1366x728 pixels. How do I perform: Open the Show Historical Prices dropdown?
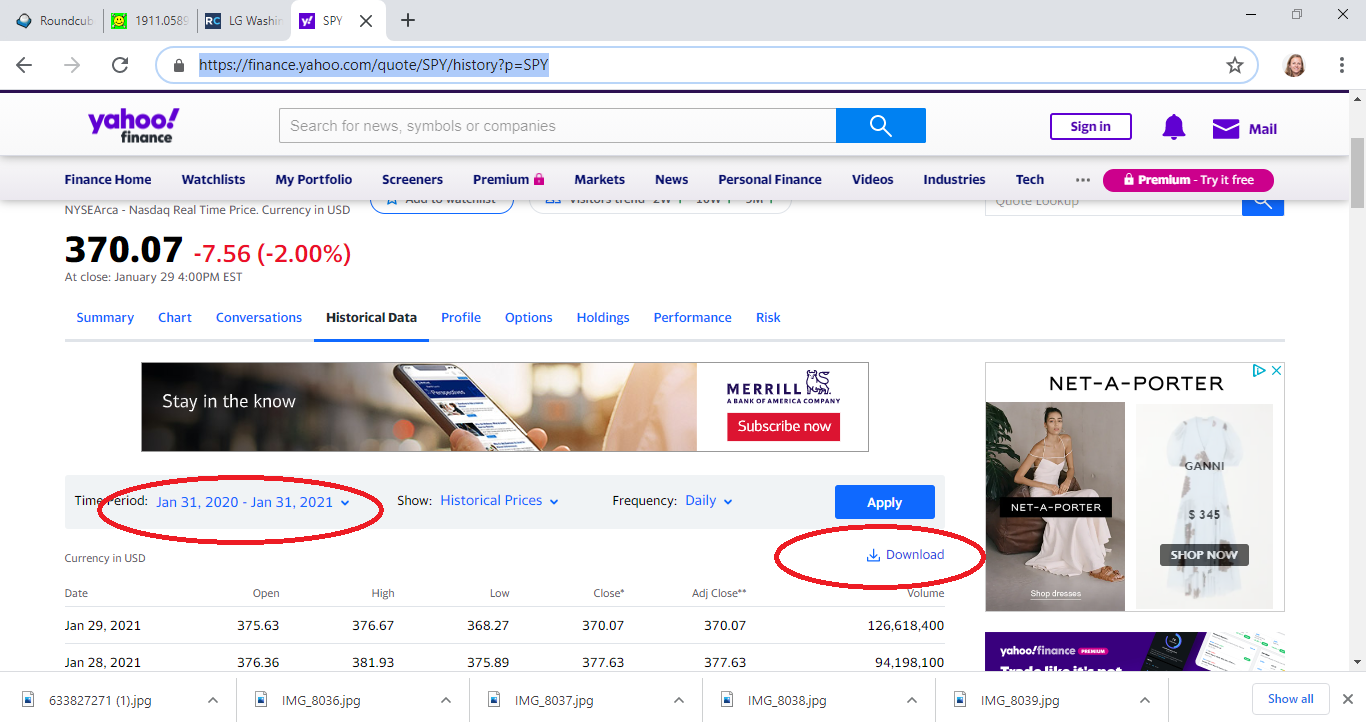tap(499, 500)
